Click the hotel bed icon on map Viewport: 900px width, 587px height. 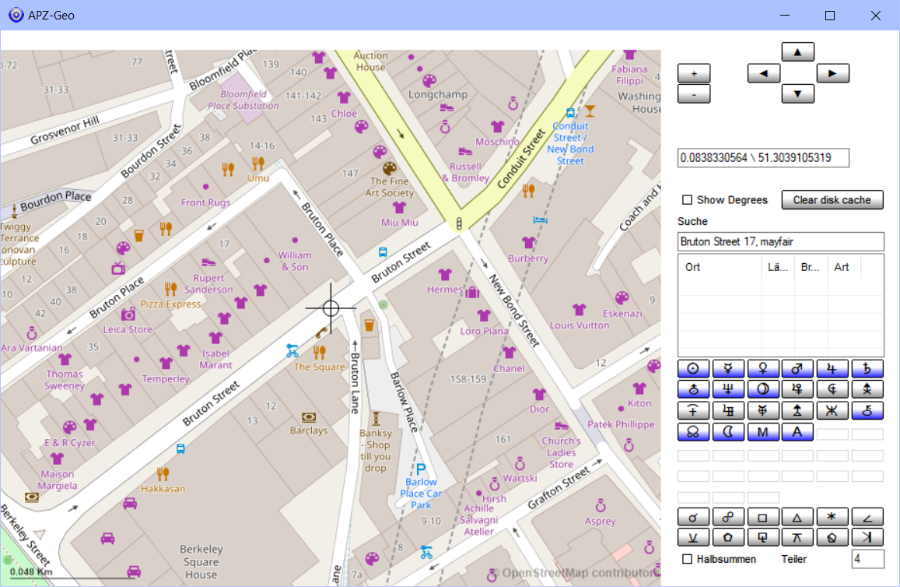pyautogui.click(x=540, y=220)
